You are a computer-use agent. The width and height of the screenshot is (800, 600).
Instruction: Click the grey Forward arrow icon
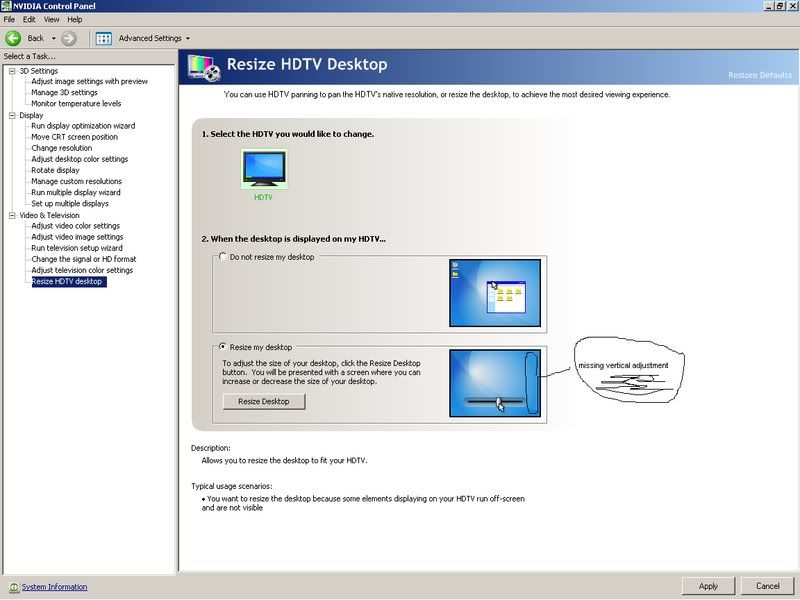click(69, 38)
